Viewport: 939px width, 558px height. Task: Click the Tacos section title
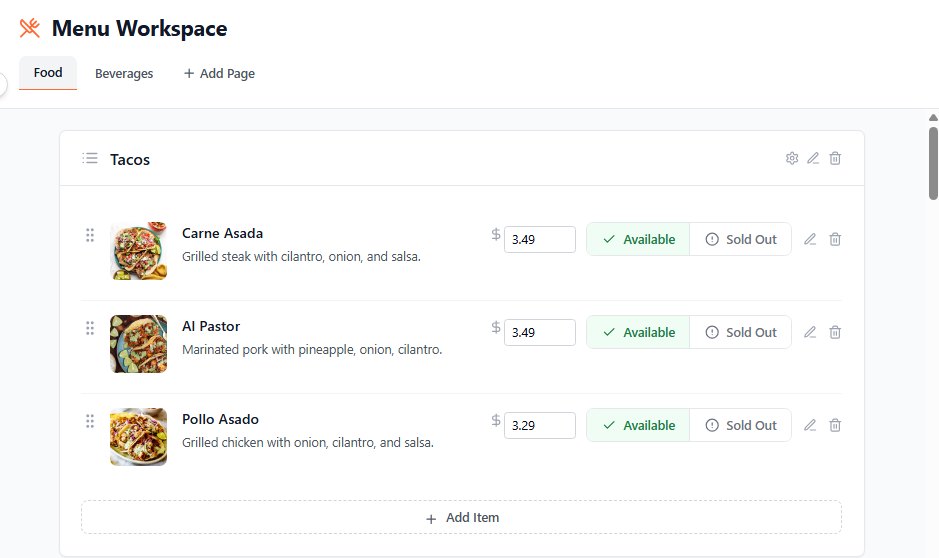tap(130, 159)
